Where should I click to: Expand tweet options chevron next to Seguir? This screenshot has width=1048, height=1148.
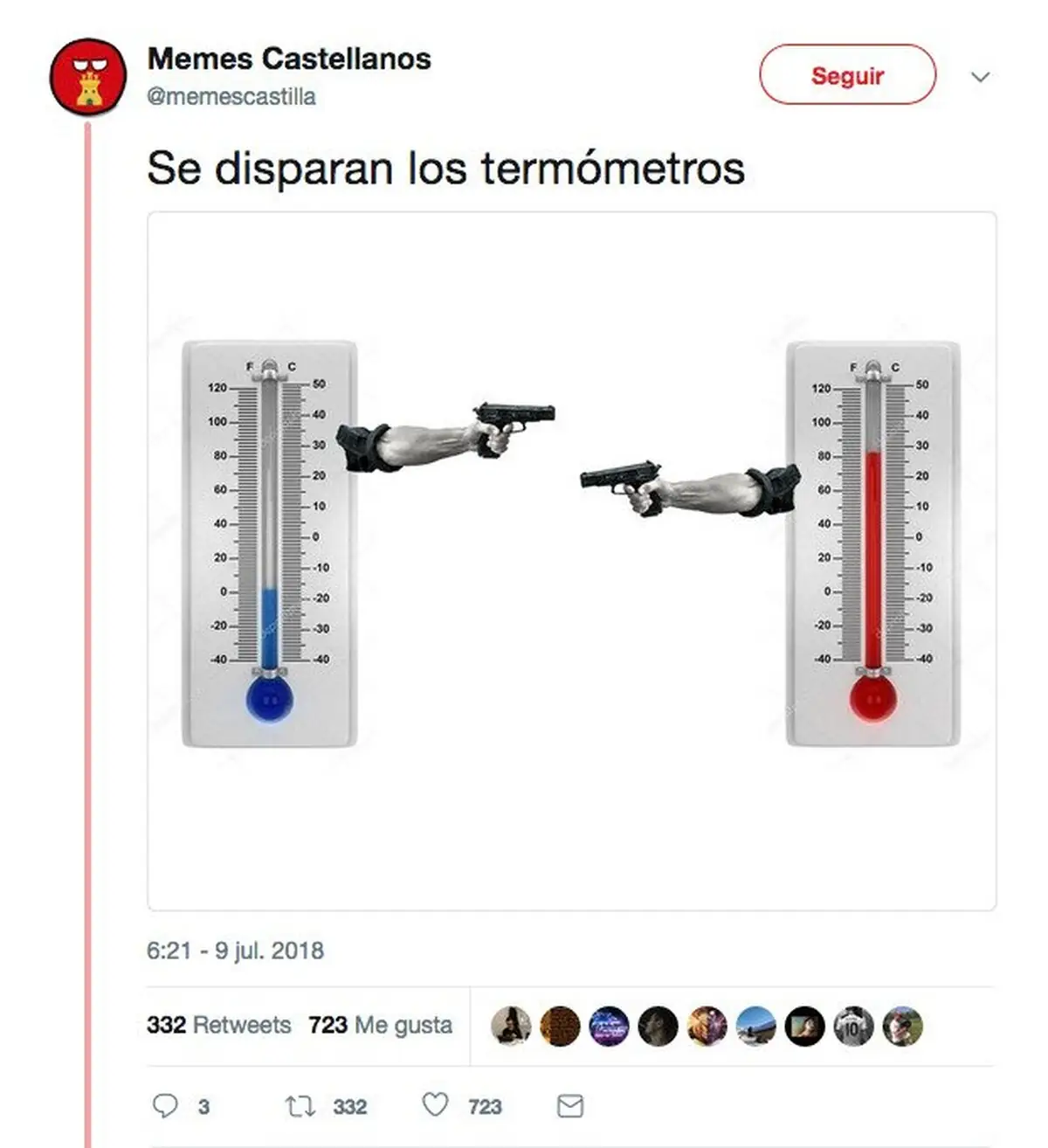pos(981,77)
